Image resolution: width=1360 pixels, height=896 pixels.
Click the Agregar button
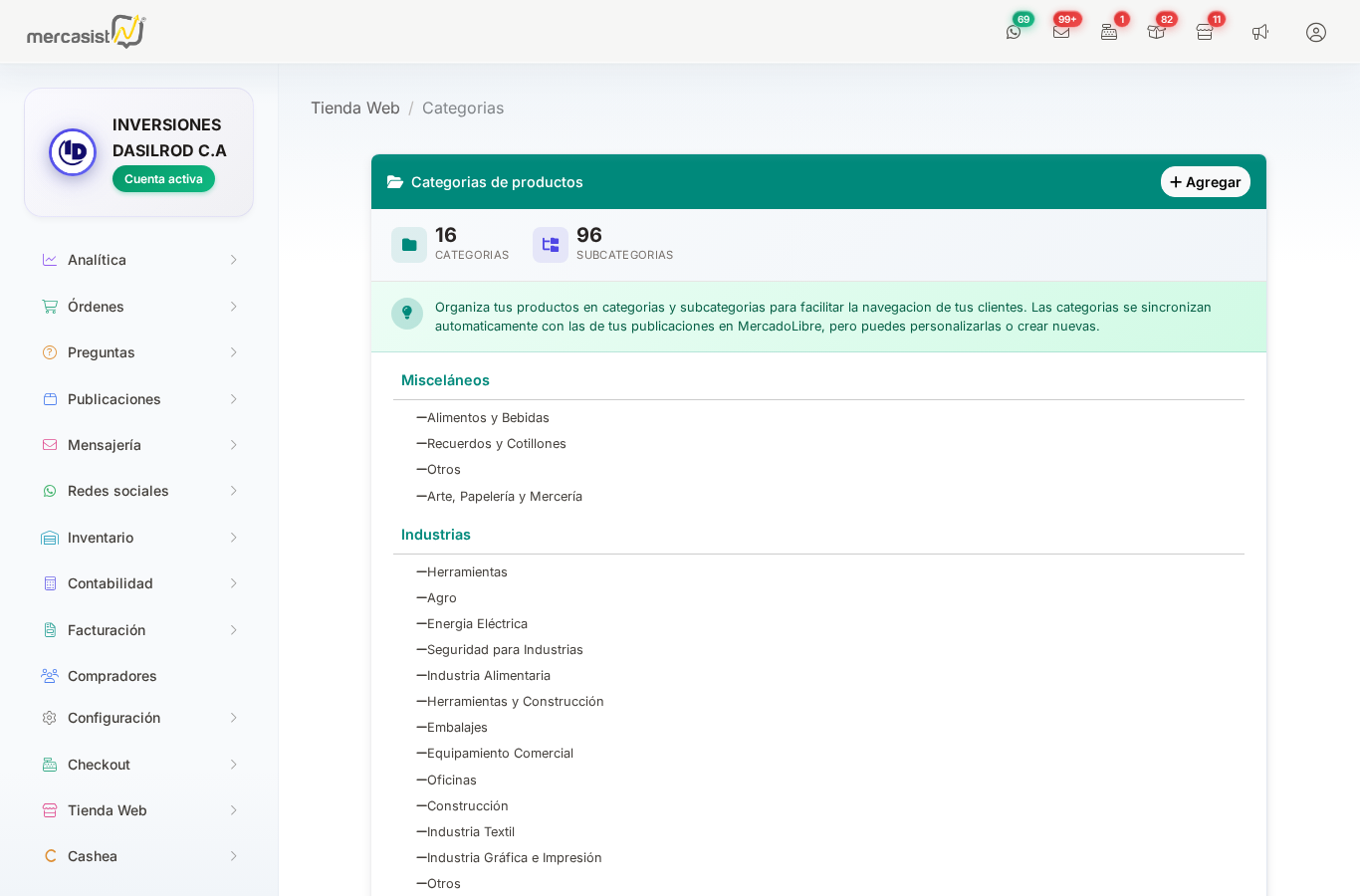[x=1205, y=182]
